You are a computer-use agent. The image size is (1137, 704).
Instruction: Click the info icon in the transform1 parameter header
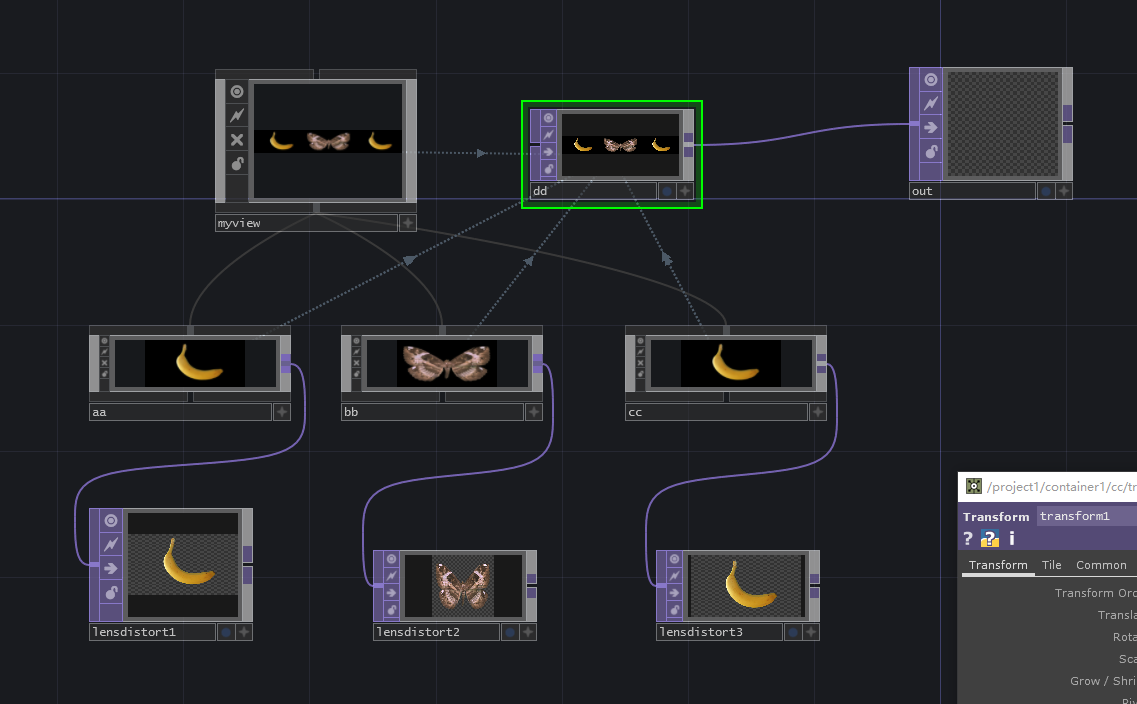click(x=1011, y=537)
